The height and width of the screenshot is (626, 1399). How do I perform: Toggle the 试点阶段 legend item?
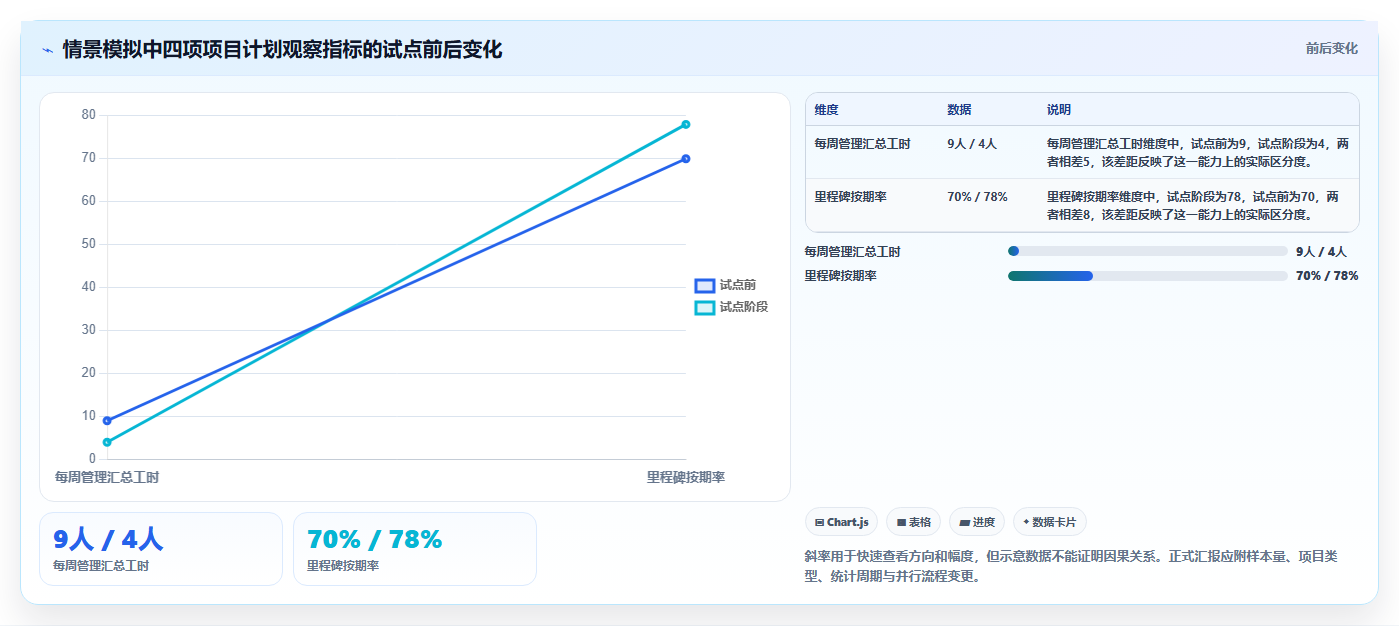click(x=732, y=307)
